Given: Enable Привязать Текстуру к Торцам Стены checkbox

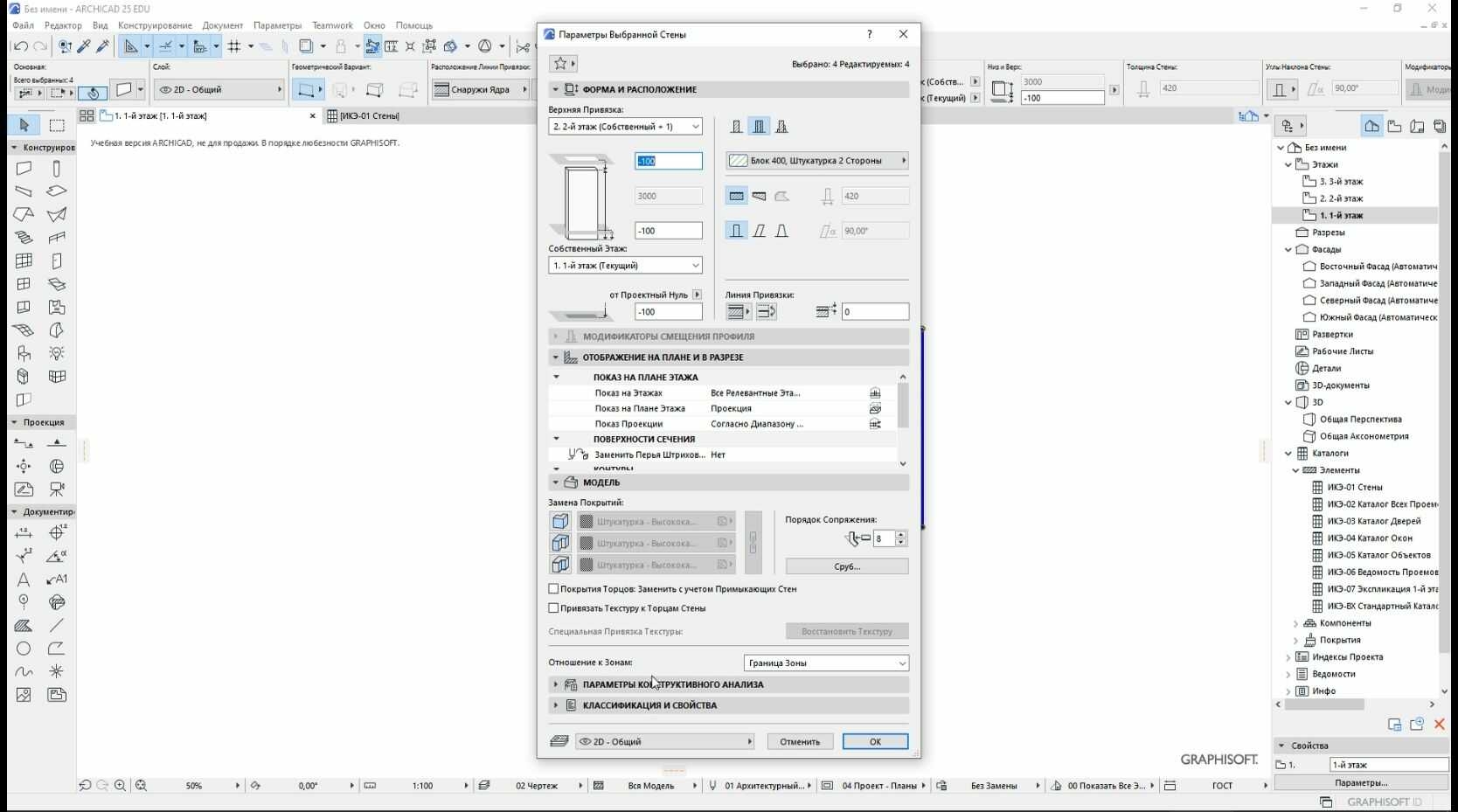Looking at the screenshot, I should tap(553, 608).
